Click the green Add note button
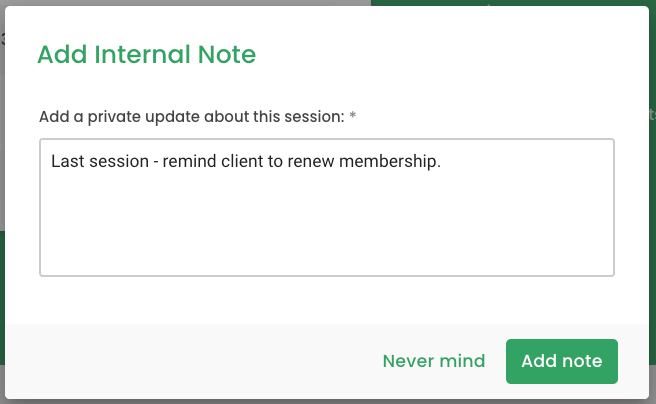 [x=561, y=361]
